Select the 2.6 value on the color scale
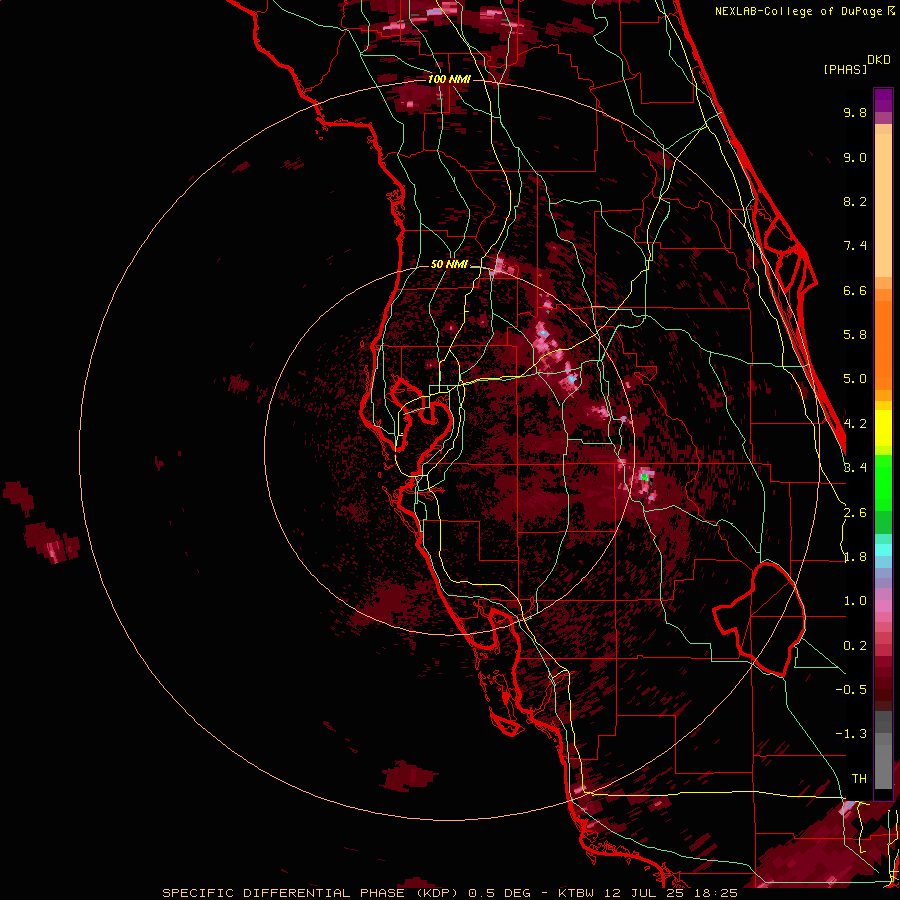Viewport: 900px width, 900px height. 855,513
